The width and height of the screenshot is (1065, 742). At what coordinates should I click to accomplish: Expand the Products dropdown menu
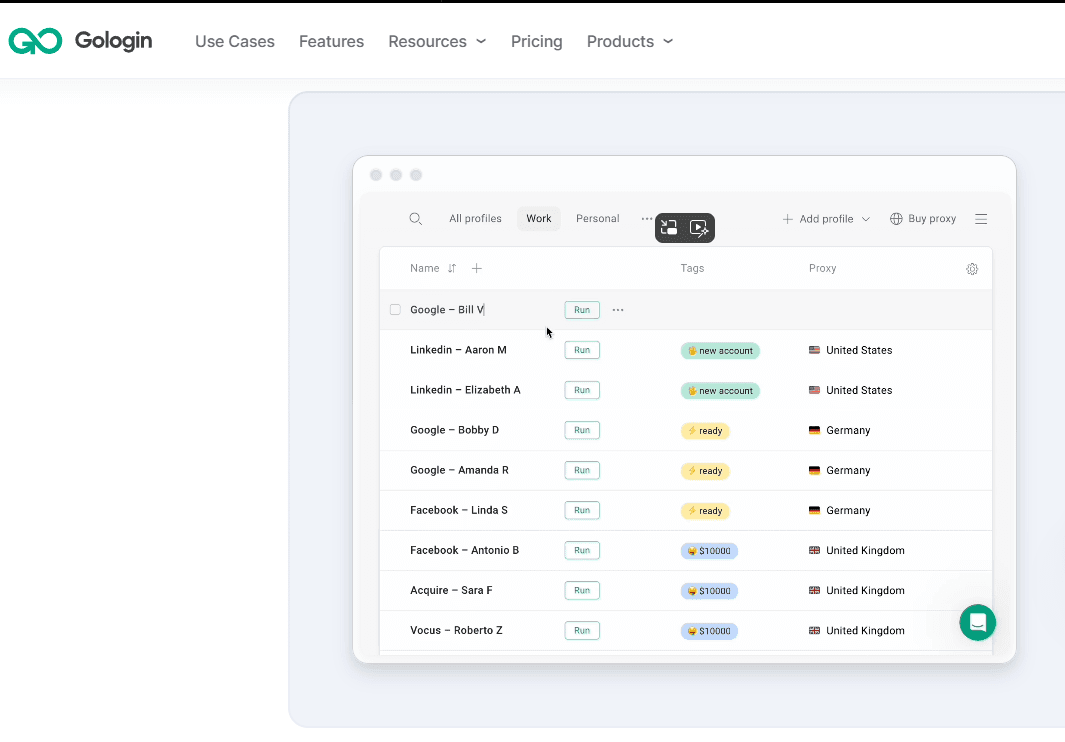coord(629,41)
